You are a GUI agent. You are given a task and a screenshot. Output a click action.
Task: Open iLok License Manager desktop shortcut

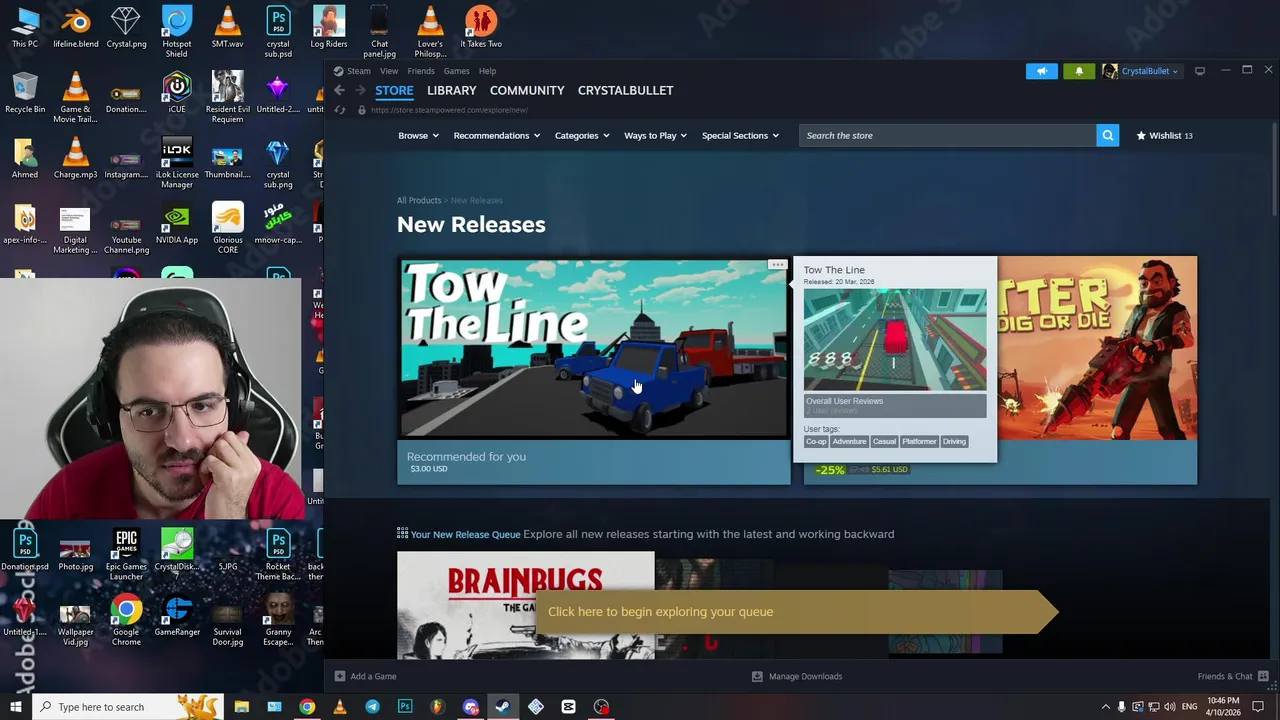(x=177, y=164)
